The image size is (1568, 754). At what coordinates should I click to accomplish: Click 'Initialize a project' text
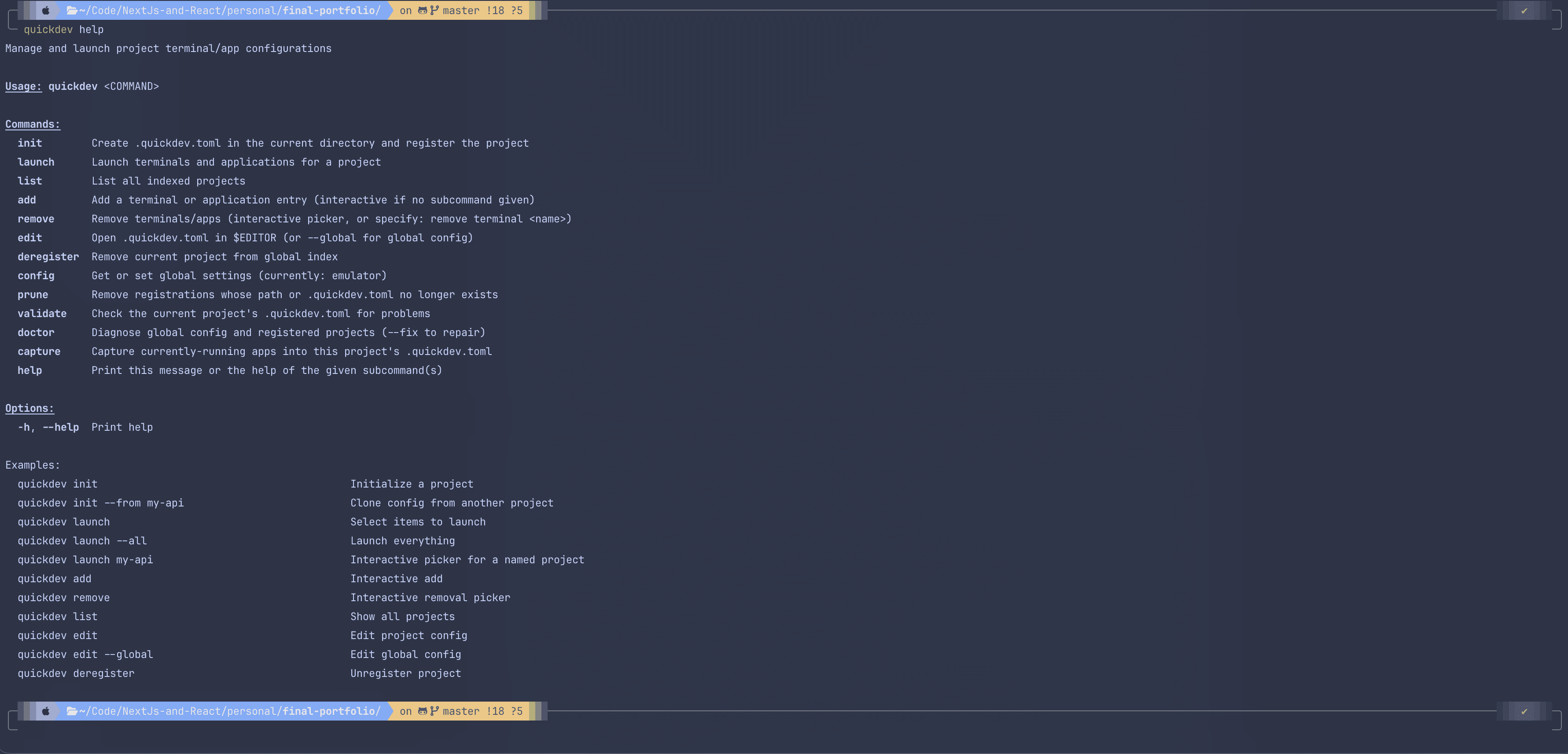tap(412, 484)
